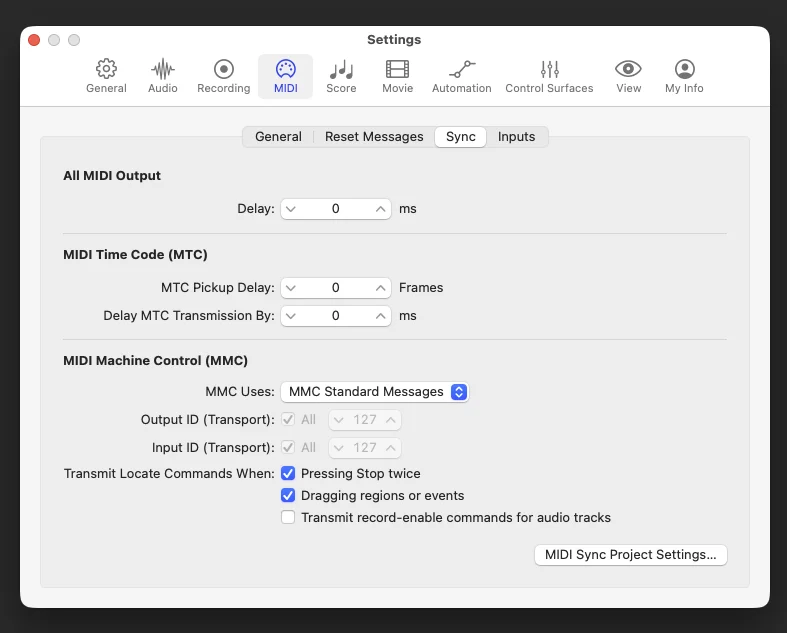Click the MTC Pickup Delay value field
Screen dimensions: 787x633
[335, 288]
